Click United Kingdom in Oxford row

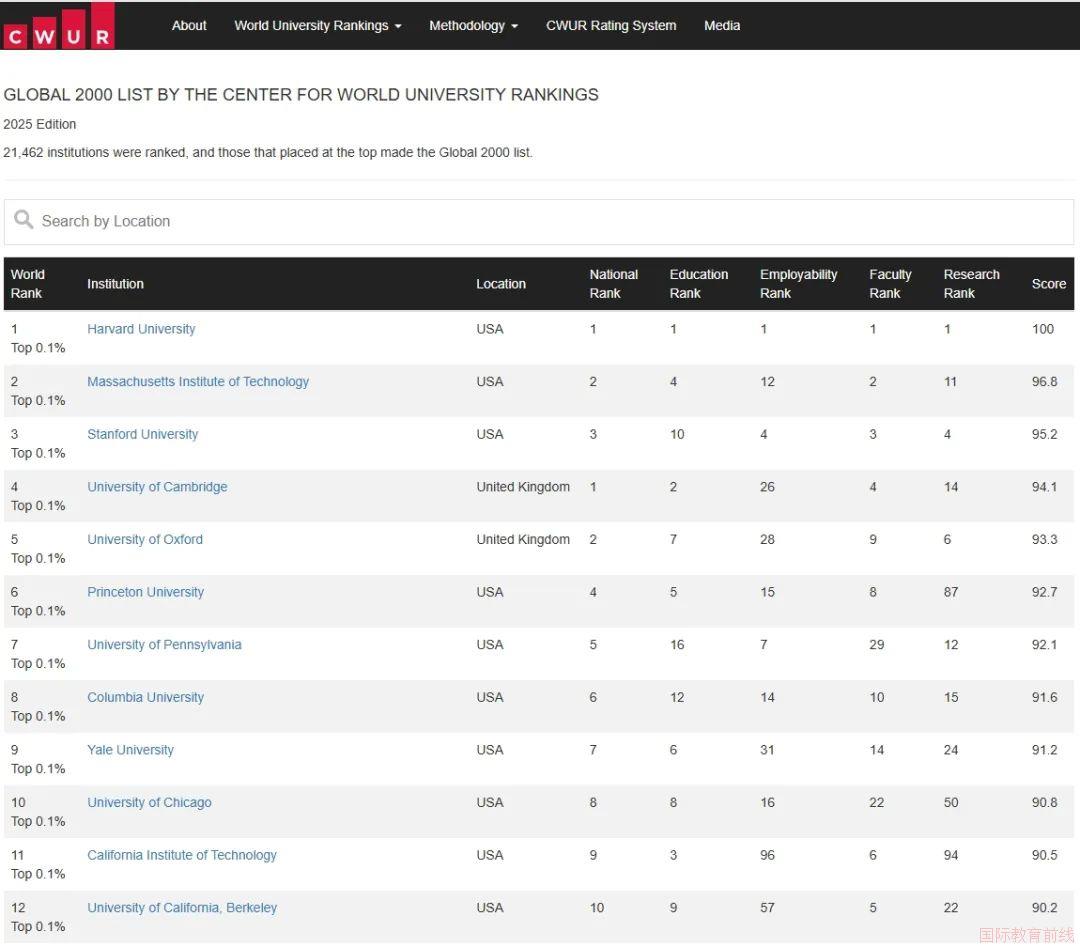coord(523,539)
